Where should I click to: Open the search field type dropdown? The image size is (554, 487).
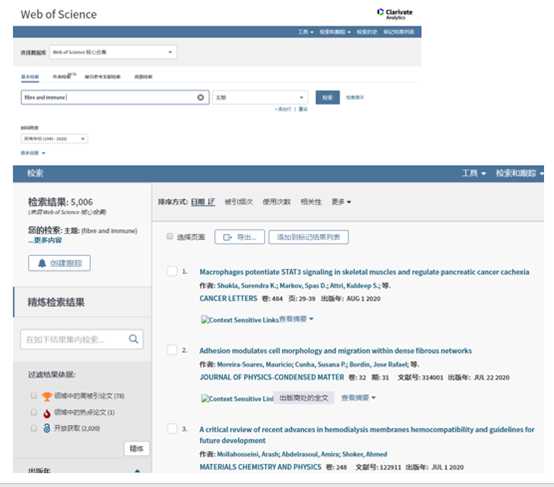click(x=260, y=98)
